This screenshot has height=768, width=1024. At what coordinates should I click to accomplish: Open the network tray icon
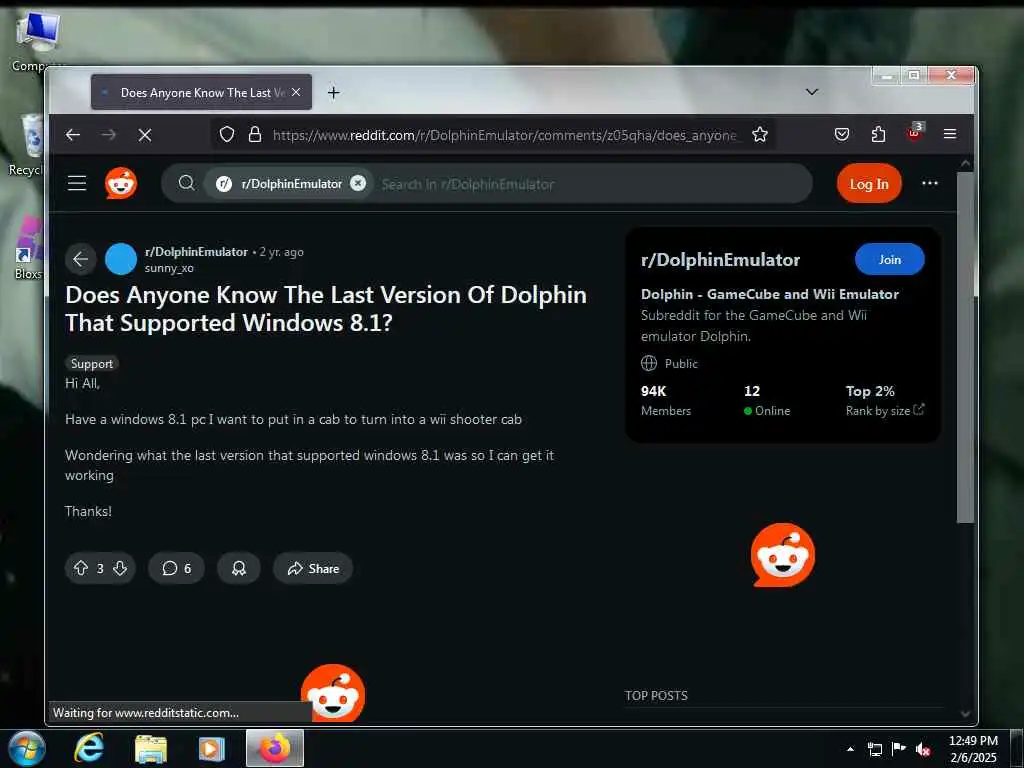pos(874,749)
